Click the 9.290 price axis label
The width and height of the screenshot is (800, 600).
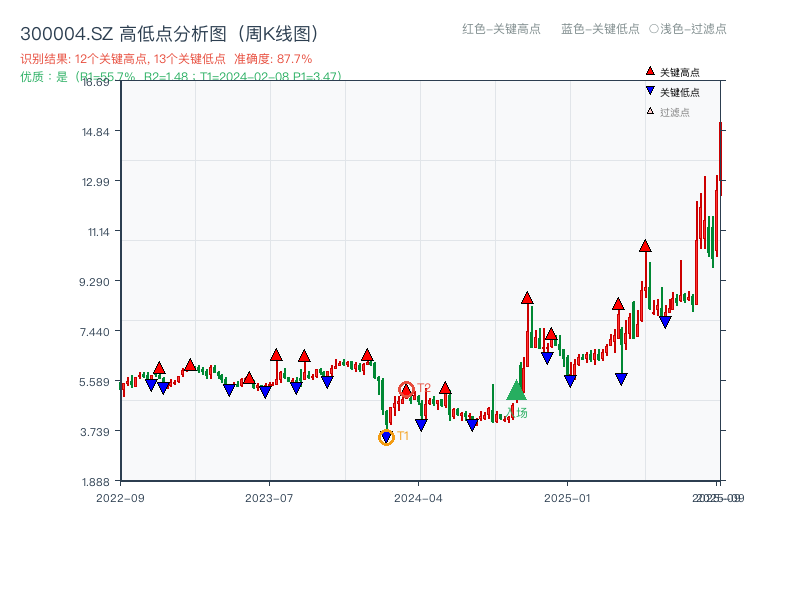click(94, 282)
